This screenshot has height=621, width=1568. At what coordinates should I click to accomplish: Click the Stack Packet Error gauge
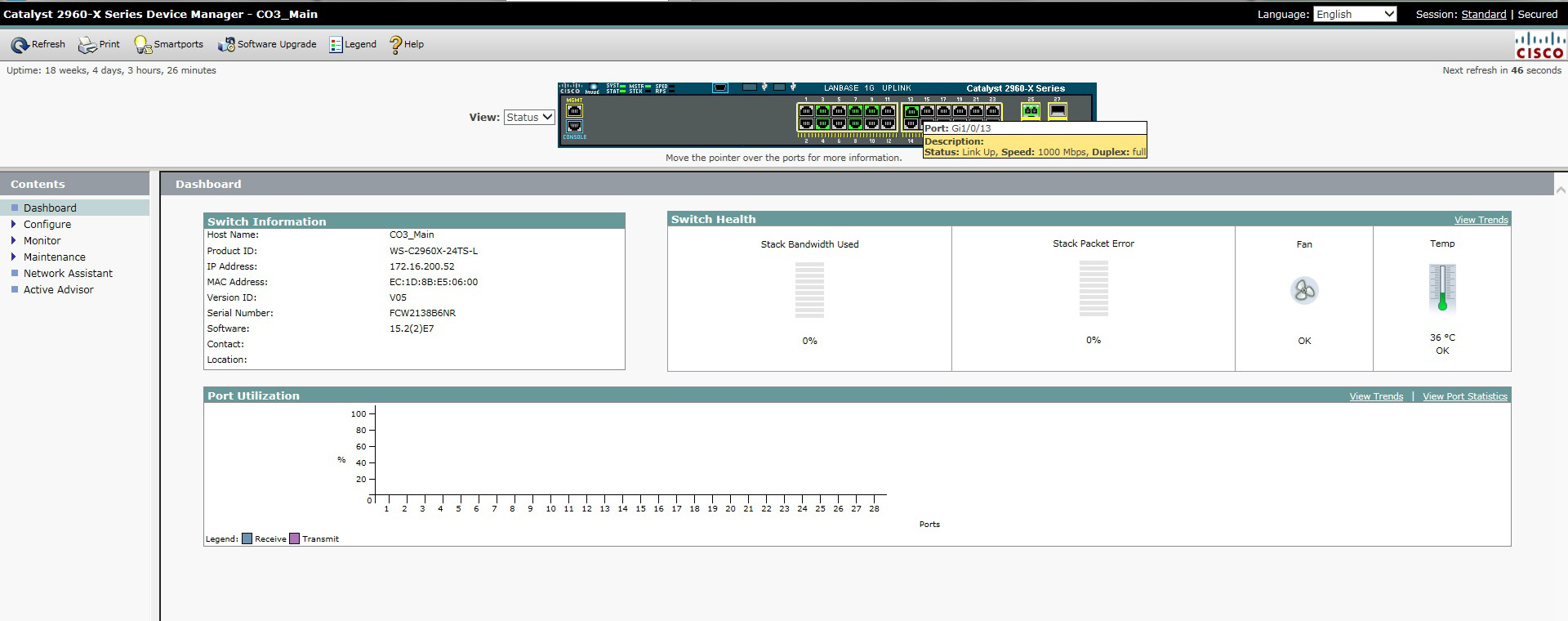[x=1094, y=289]
